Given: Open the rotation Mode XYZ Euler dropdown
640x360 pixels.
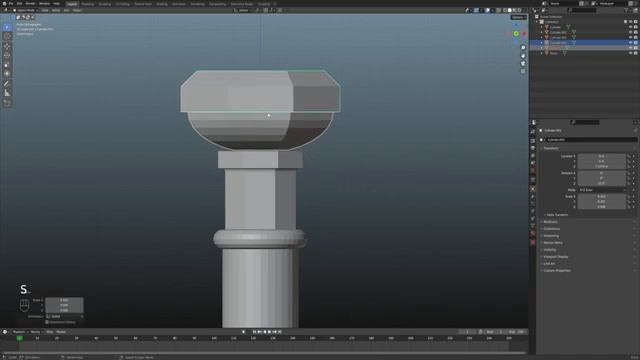Looking at the screenshot, I should [601, 190].
